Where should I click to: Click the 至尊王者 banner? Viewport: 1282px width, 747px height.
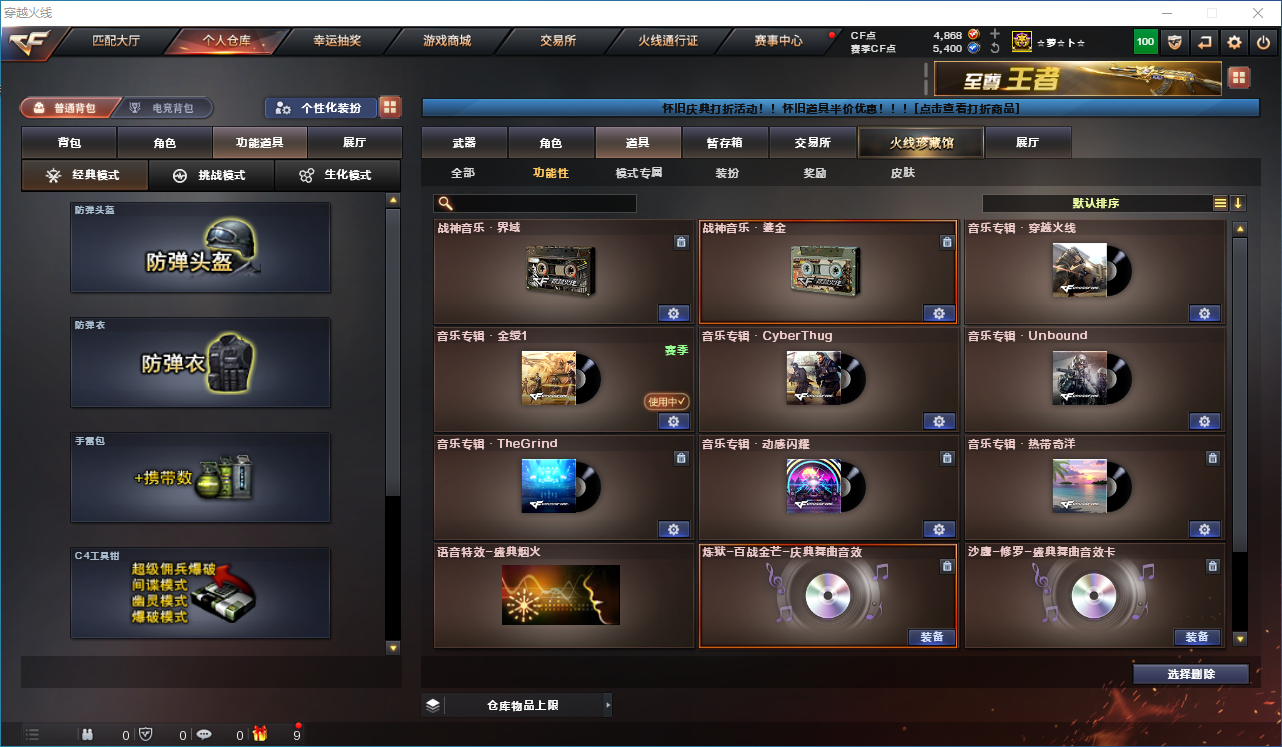[x=1078, y=78]
